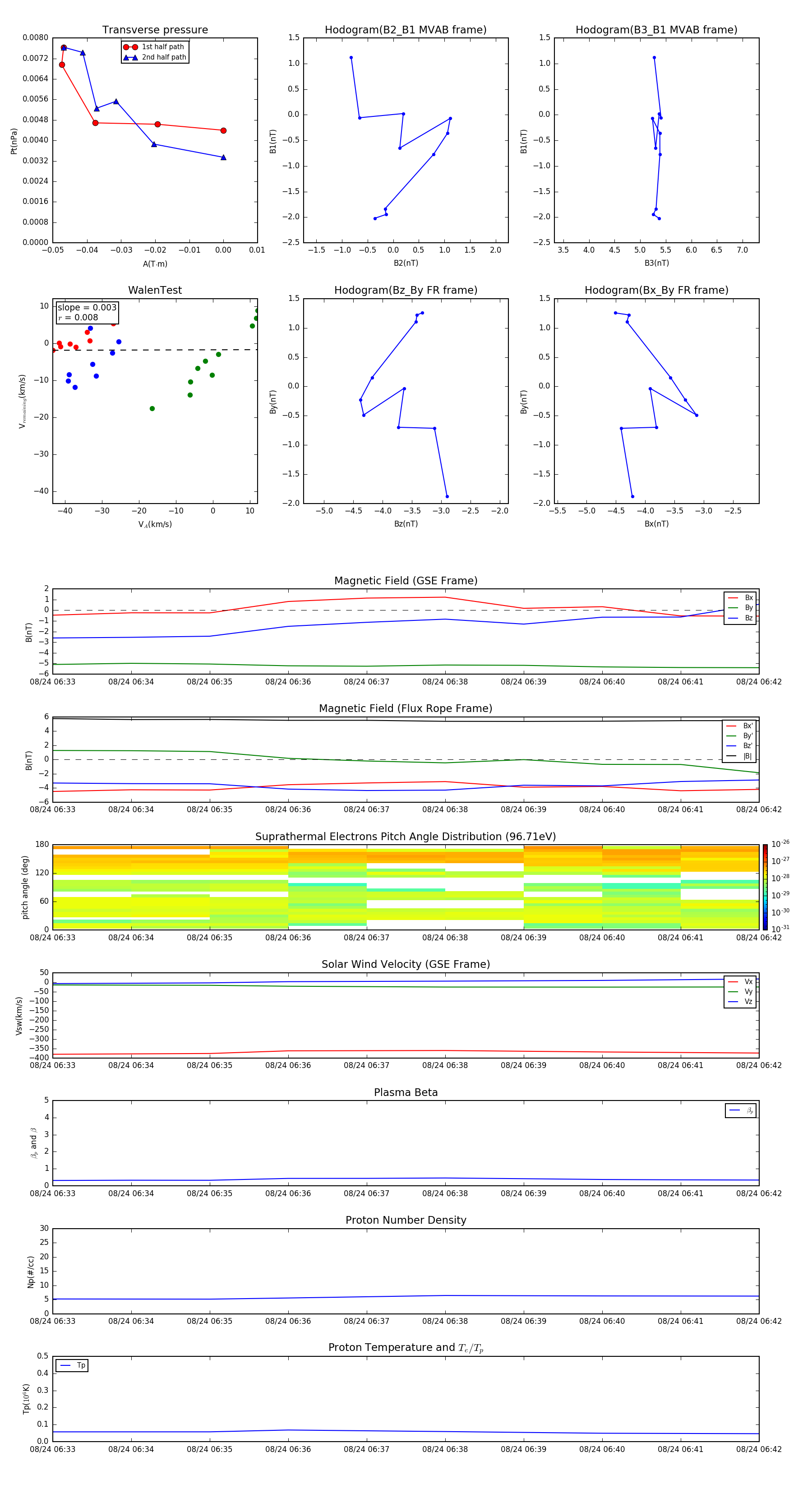The height and width of the screenshot is (1489, 812).
Task: Click the Suprathermal Electrons Pitch Angle Distribution title
Action: pos(406,837)
